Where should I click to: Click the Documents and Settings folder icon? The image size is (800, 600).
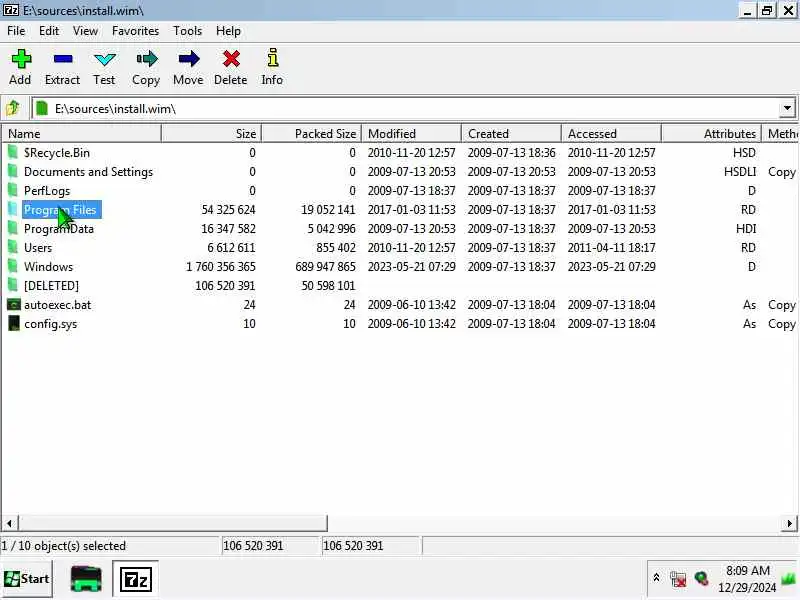[x=13, y=171]
